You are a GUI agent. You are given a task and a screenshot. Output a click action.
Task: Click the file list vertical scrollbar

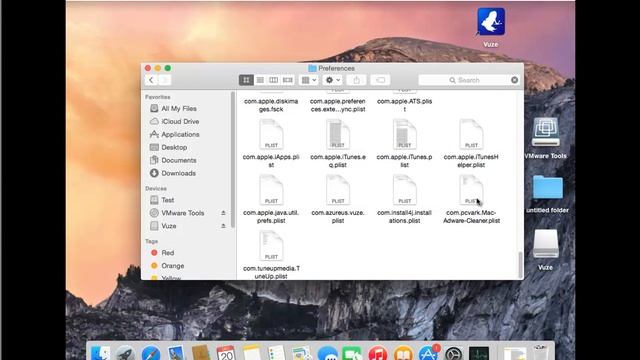click(x=520, y=264)
